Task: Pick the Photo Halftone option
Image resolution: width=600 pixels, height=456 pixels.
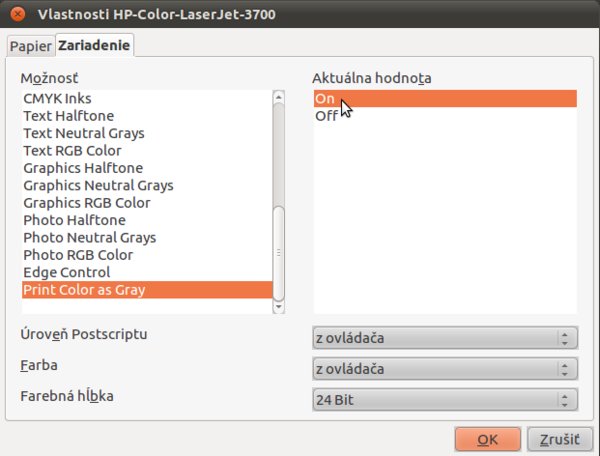Action: tap(147, 220)
